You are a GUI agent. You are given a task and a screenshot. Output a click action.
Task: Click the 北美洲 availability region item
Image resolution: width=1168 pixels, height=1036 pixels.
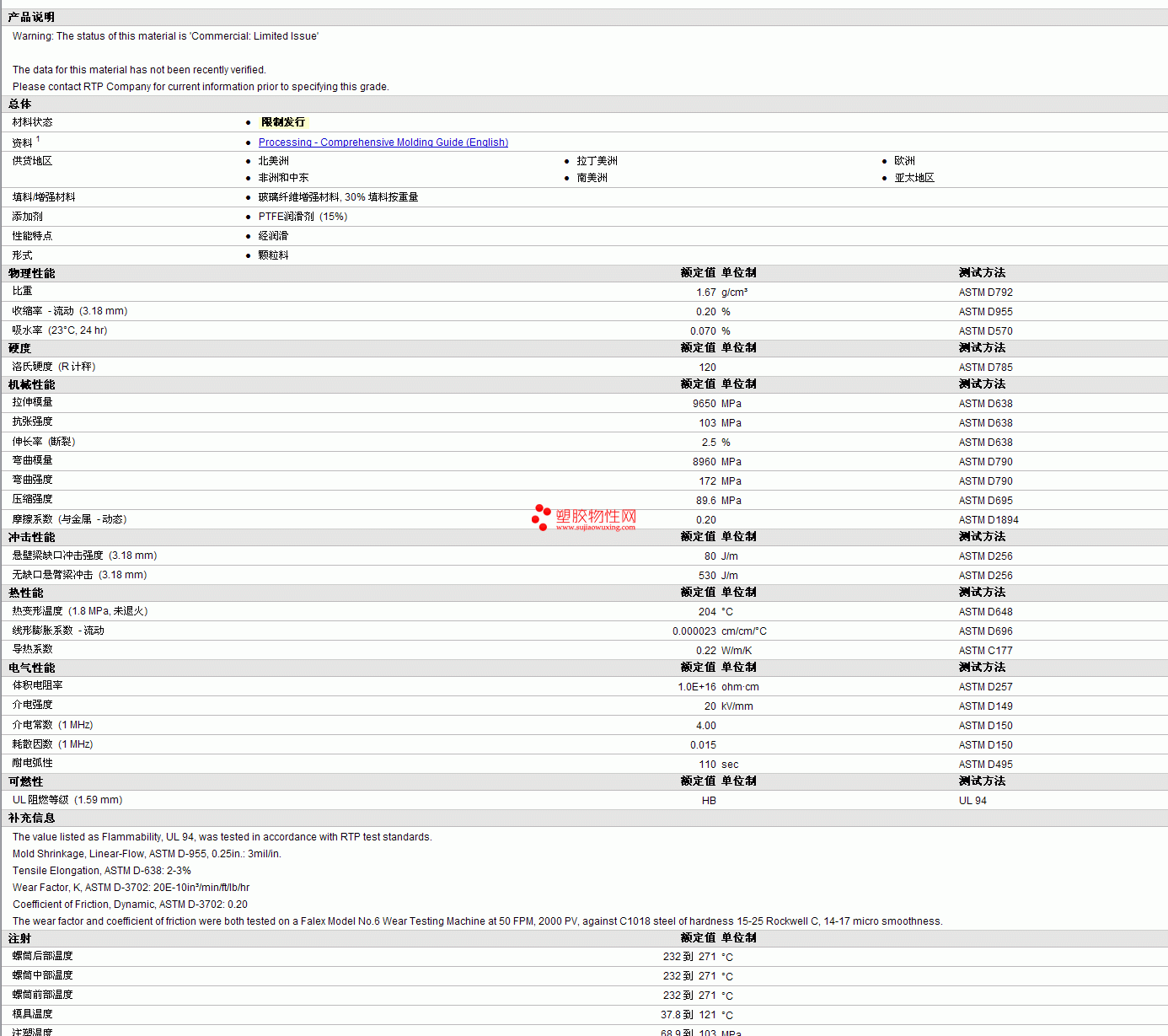pos(274,161)
